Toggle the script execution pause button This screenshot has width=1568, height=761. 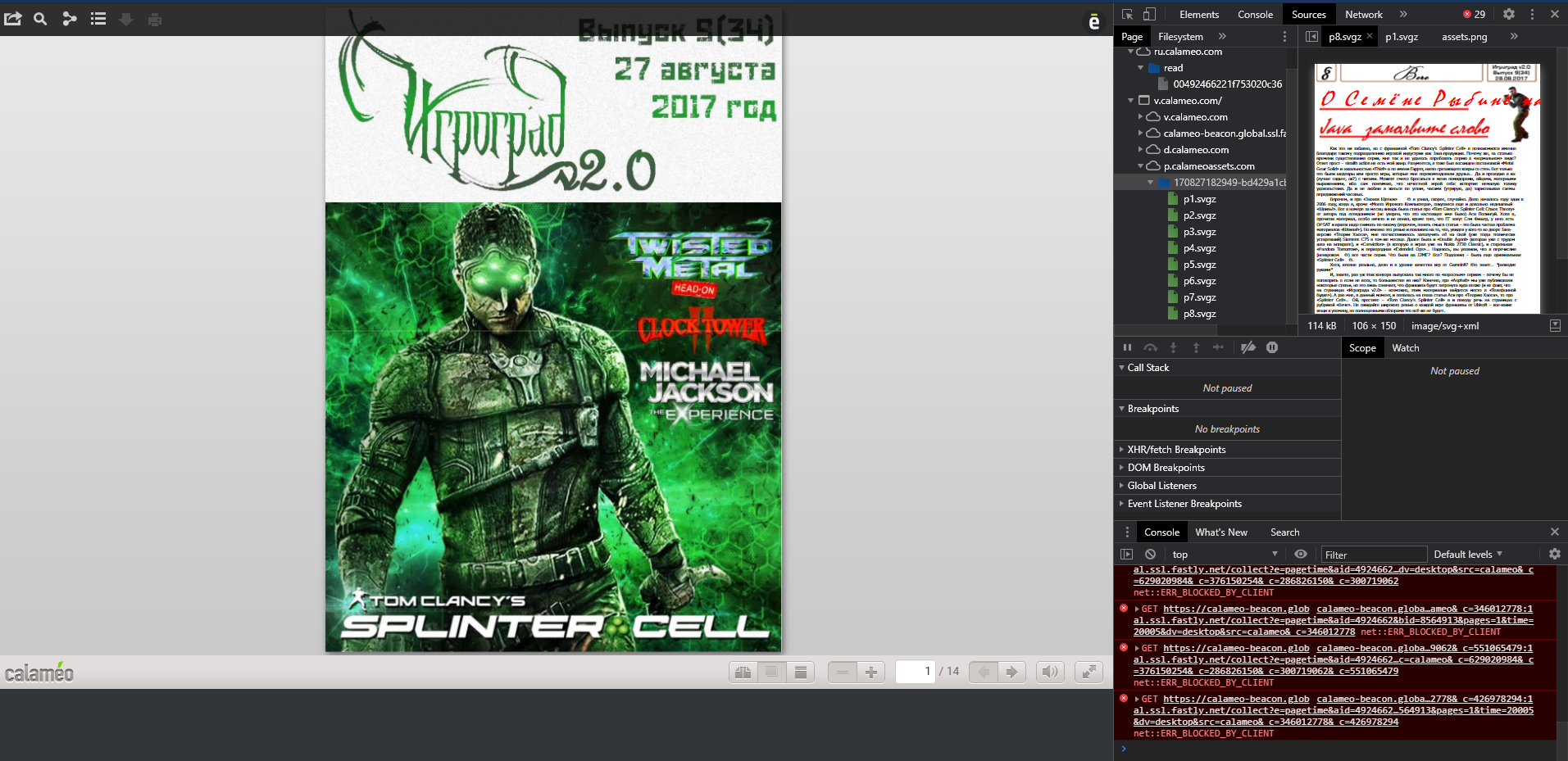point(1127,347)
